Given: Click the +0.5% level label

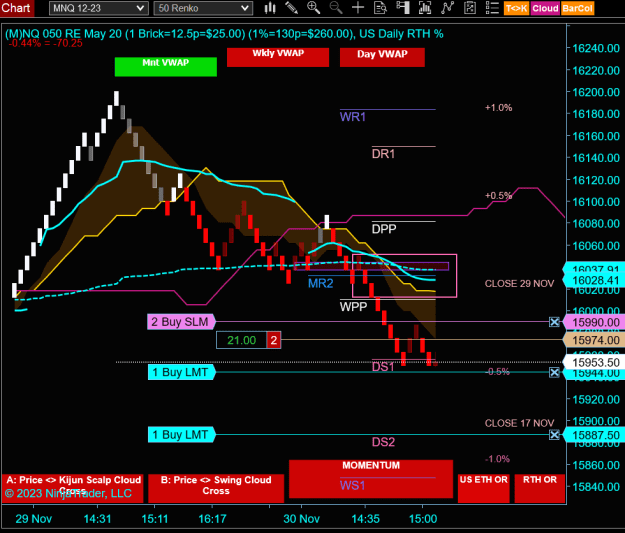Looking at the screenshot, I should click(x=498, y=195).
